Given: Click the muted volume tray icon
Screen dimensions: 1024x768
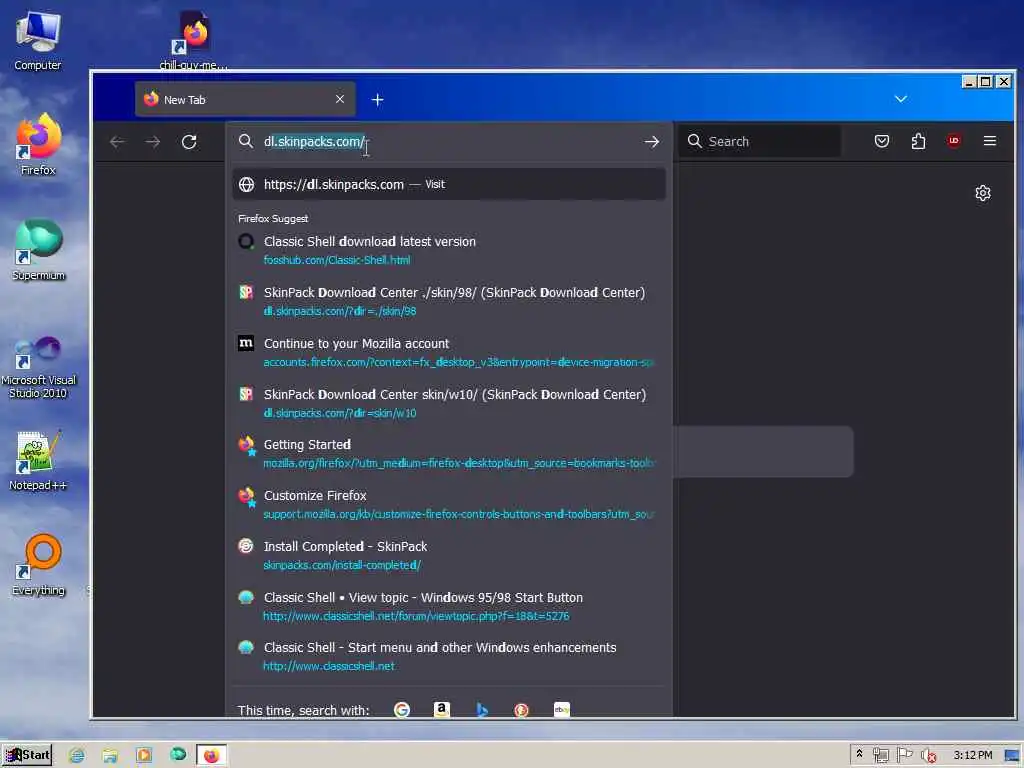Looking at the screenshot, I should pos(928,756).
